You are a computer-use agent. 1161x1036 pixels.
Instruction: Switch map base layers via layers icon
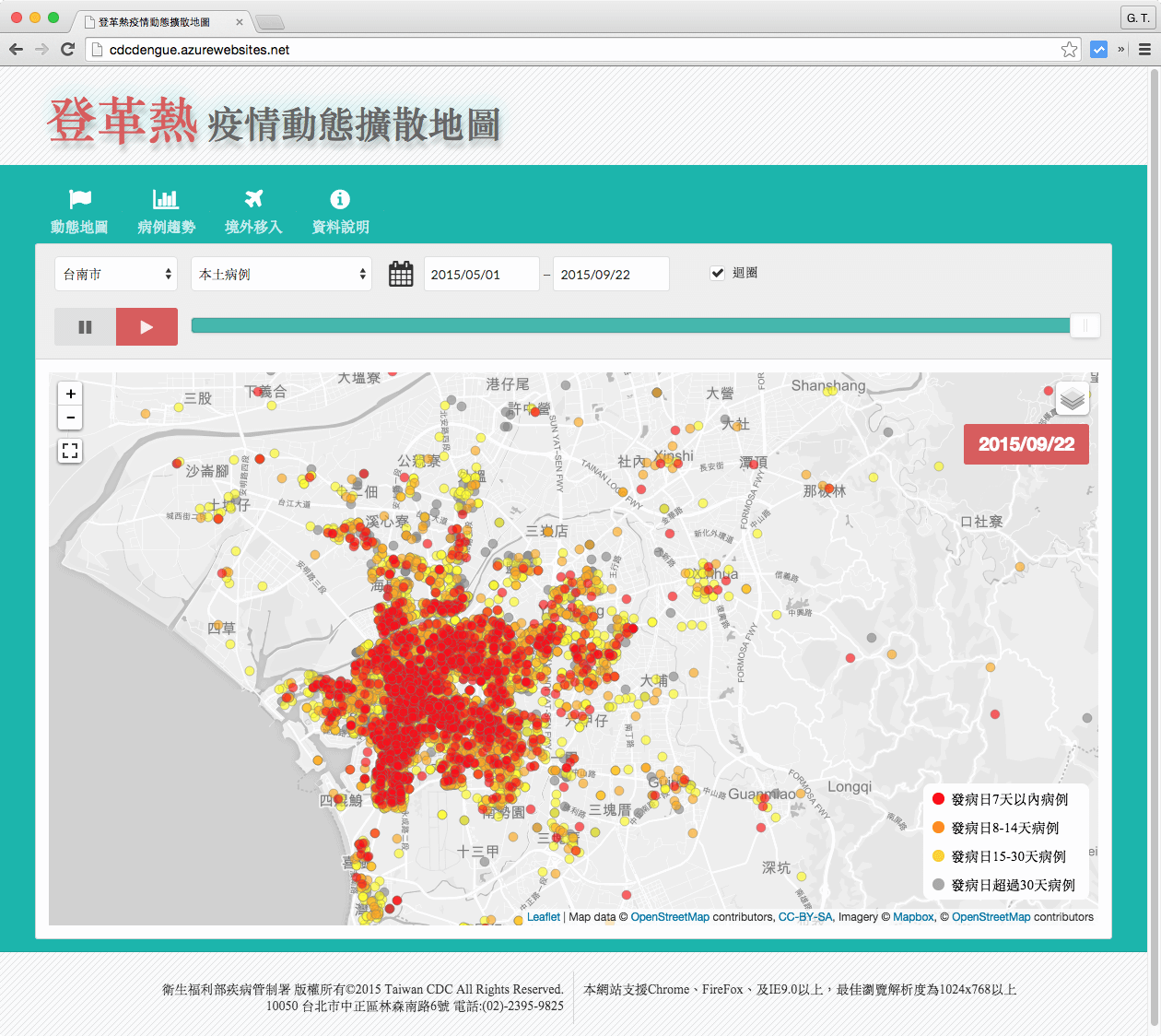[x=1072, y=397]
